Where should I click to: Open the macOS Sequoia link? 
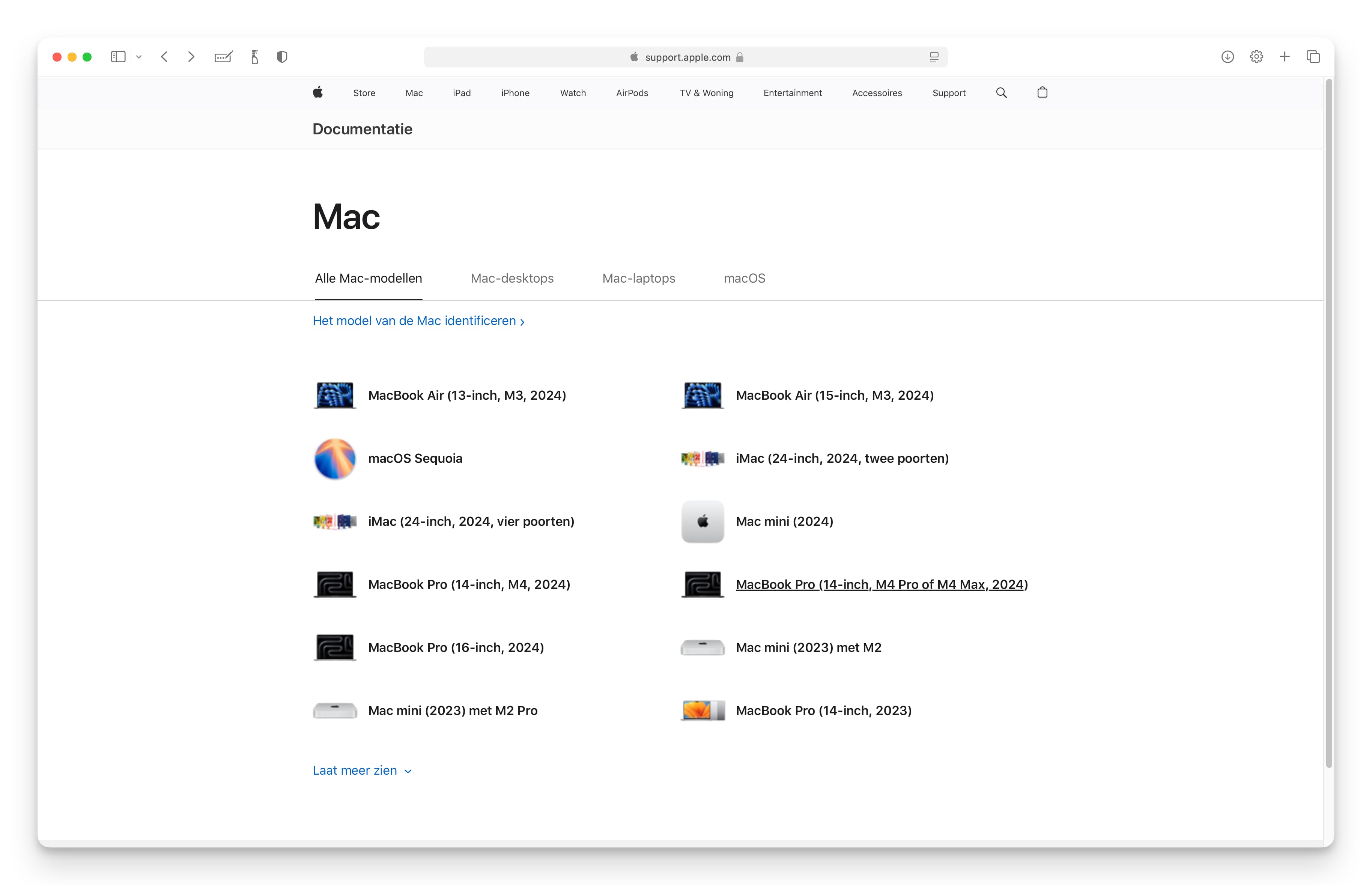click(x=415, y=459)
